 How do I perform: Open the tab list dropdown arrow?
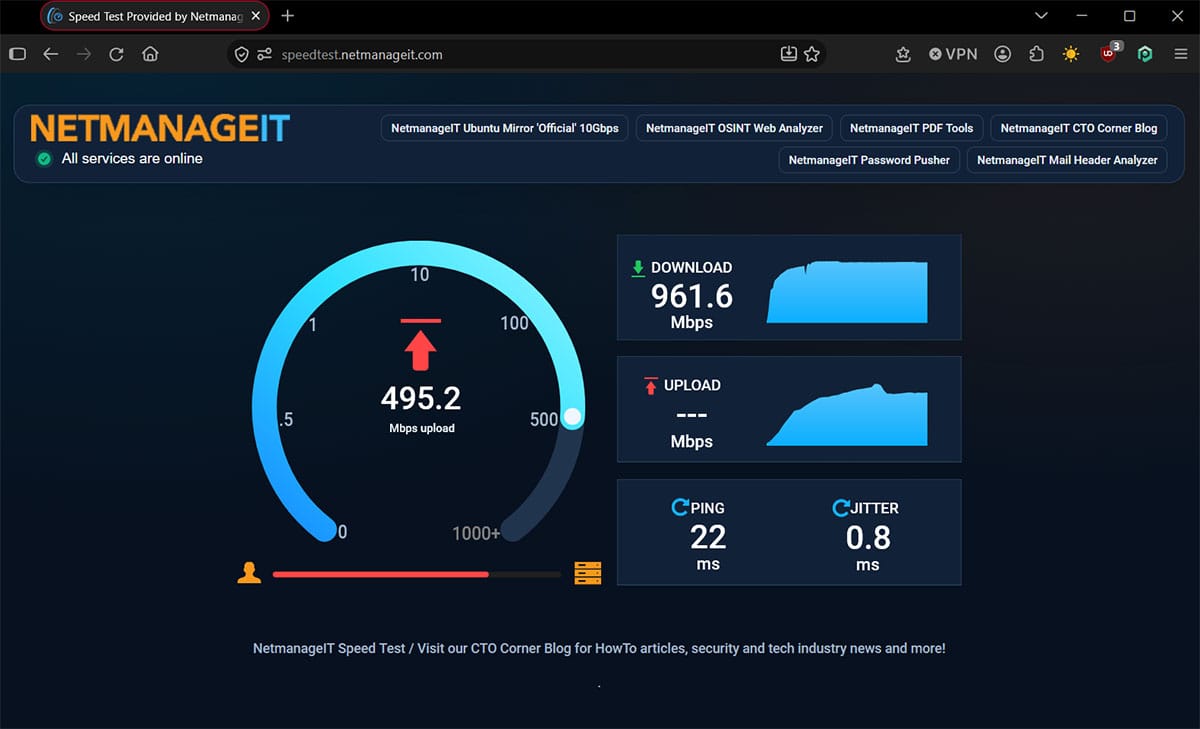coord(1041,16)
